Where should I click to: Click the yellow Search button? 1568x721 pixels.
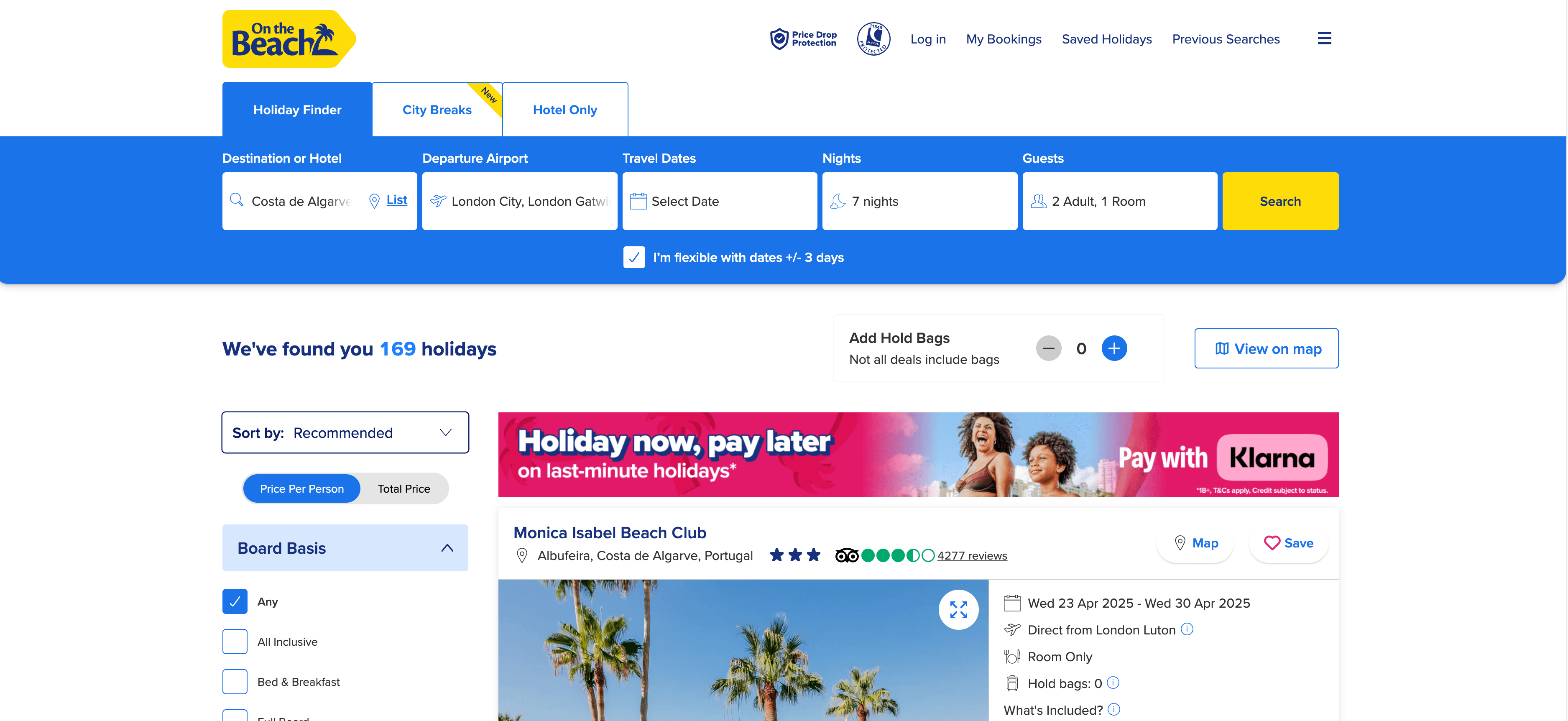(1280, 201)
